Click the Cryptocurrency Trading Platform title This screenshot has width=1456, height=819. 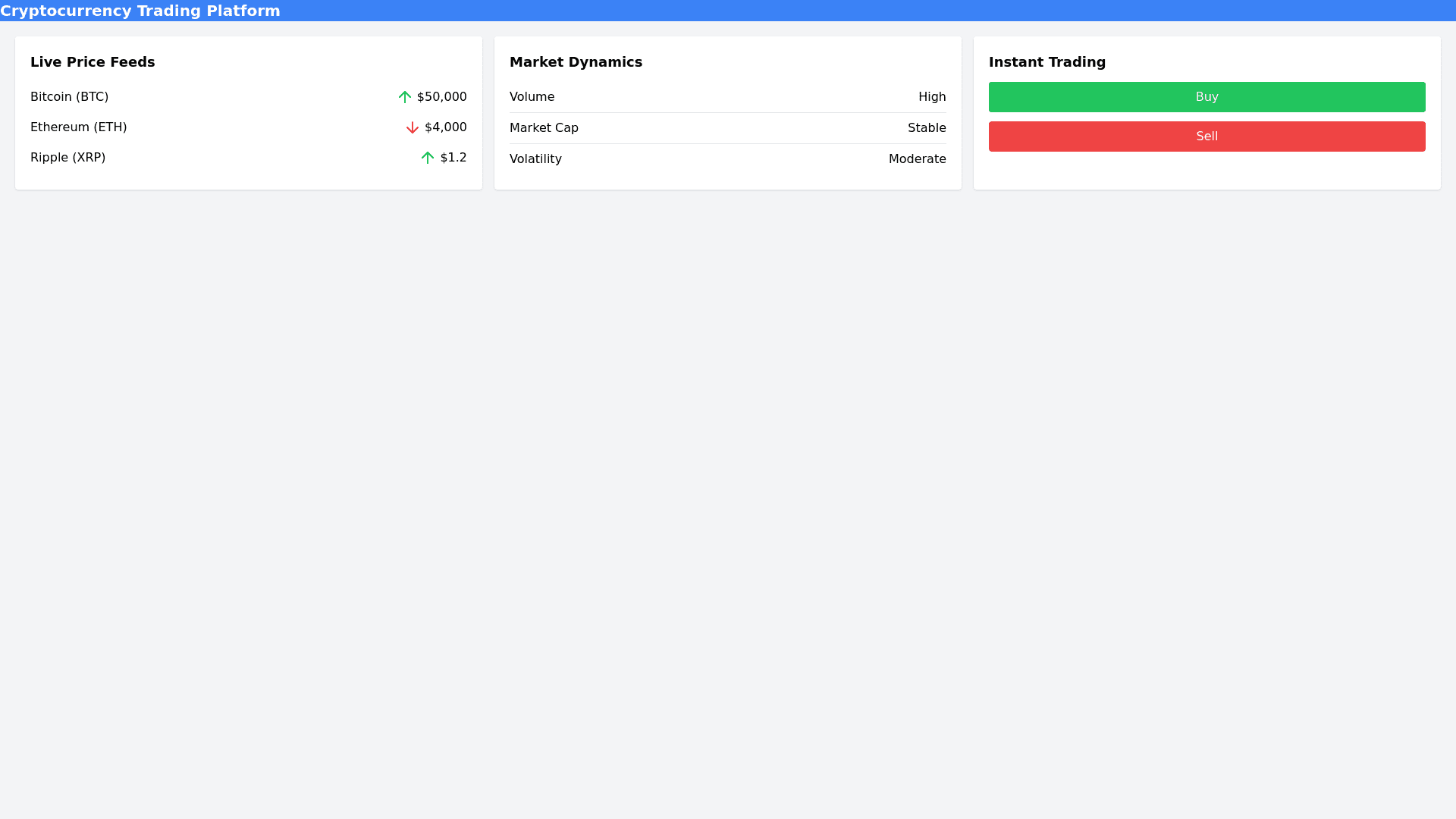[x=140, y=11]
